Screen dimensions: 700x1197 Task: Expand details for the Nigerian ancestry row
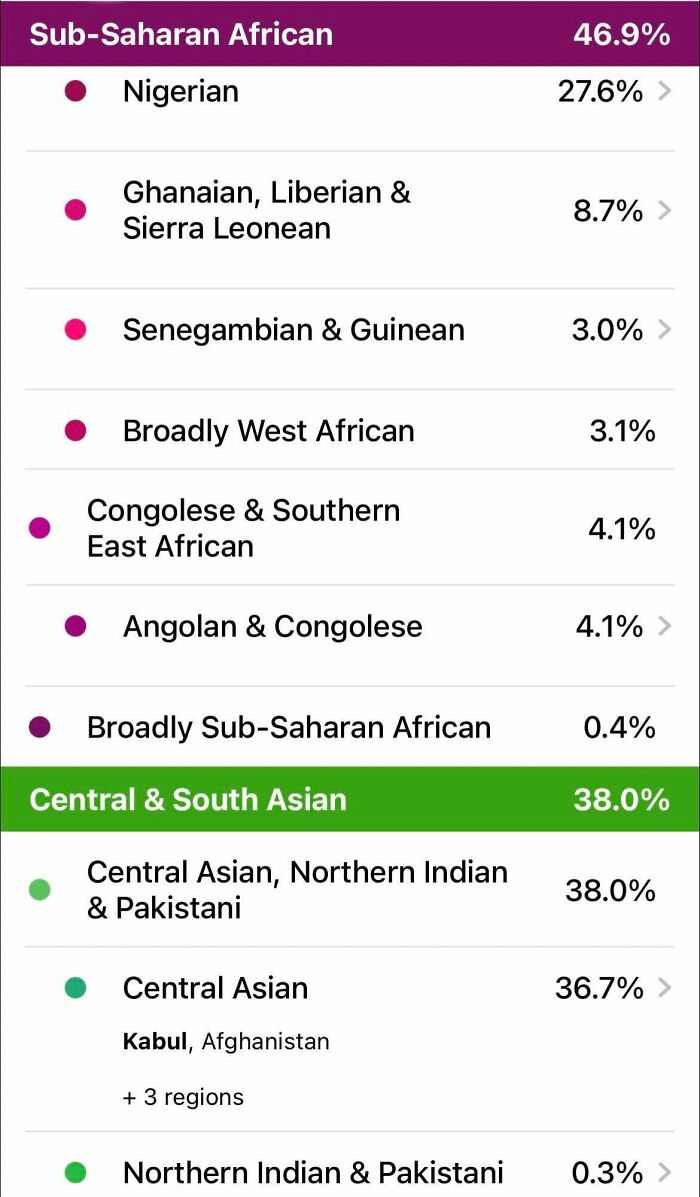[667, 90]
